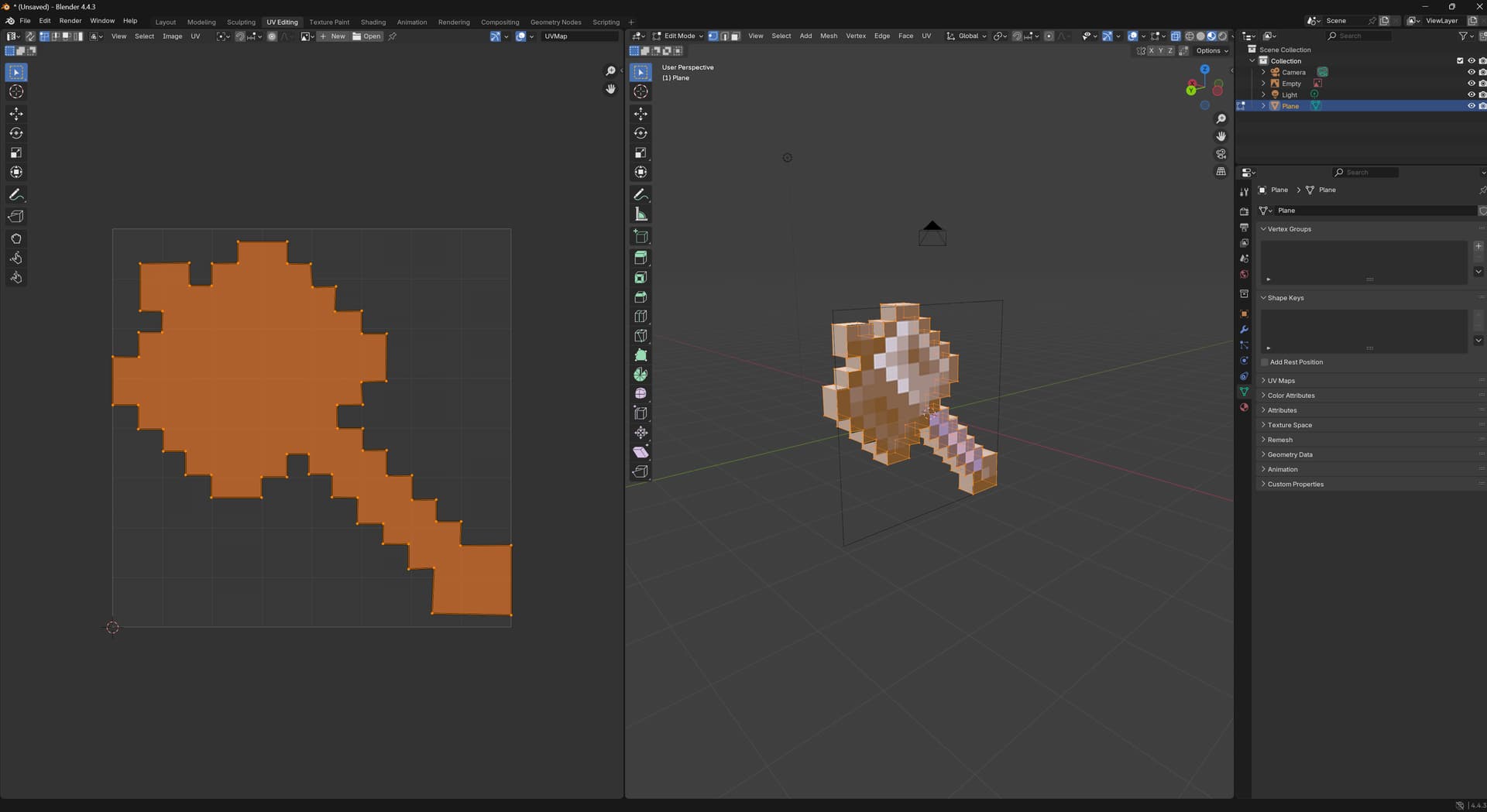The width and height of the screenshot is (1487, 812).
Task: Add a new workspace tab
Action: pyautogui.click(x=631, y=22)
